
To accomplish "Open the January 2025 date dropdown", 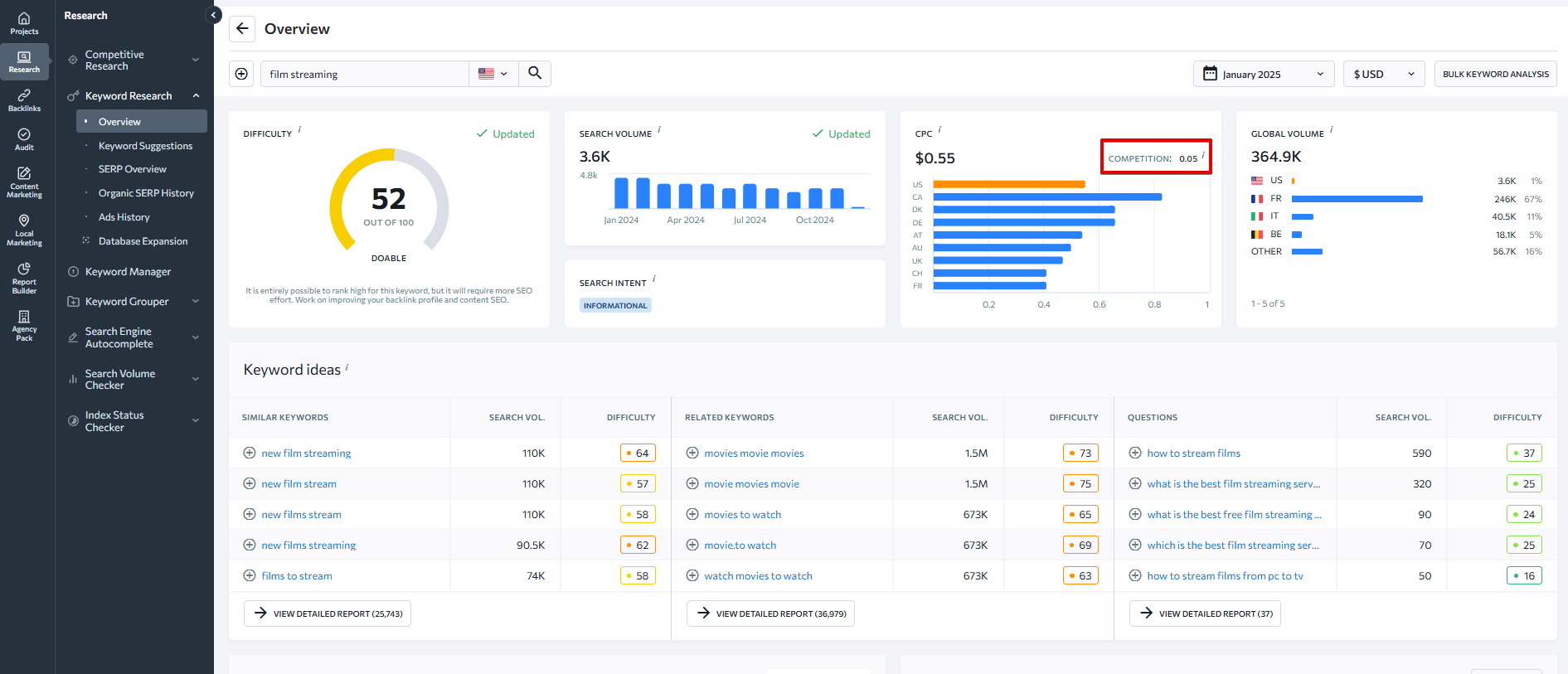I will (1263, 74).
